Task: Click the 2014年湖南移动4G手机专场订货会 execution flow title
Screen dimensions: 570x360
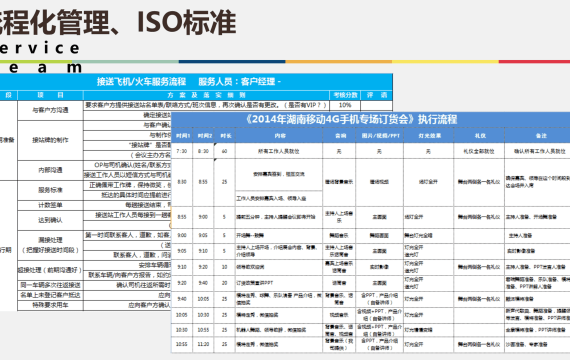Action: tap(350, 119)
